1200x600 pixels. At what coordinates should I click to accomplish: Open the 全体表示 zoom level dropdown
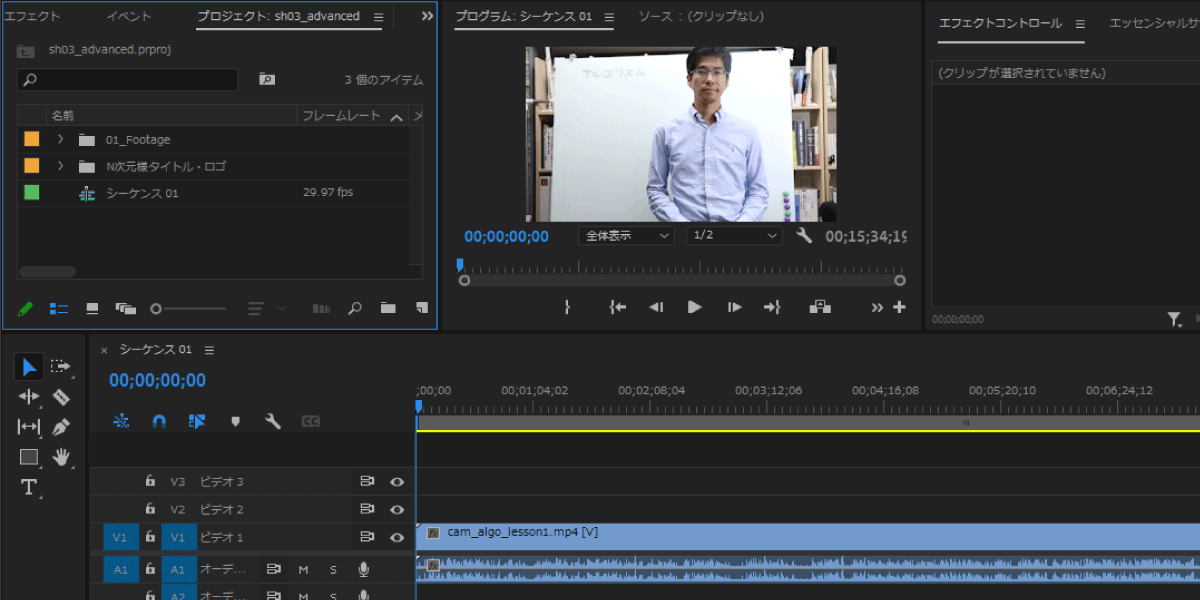click(626, 236)
